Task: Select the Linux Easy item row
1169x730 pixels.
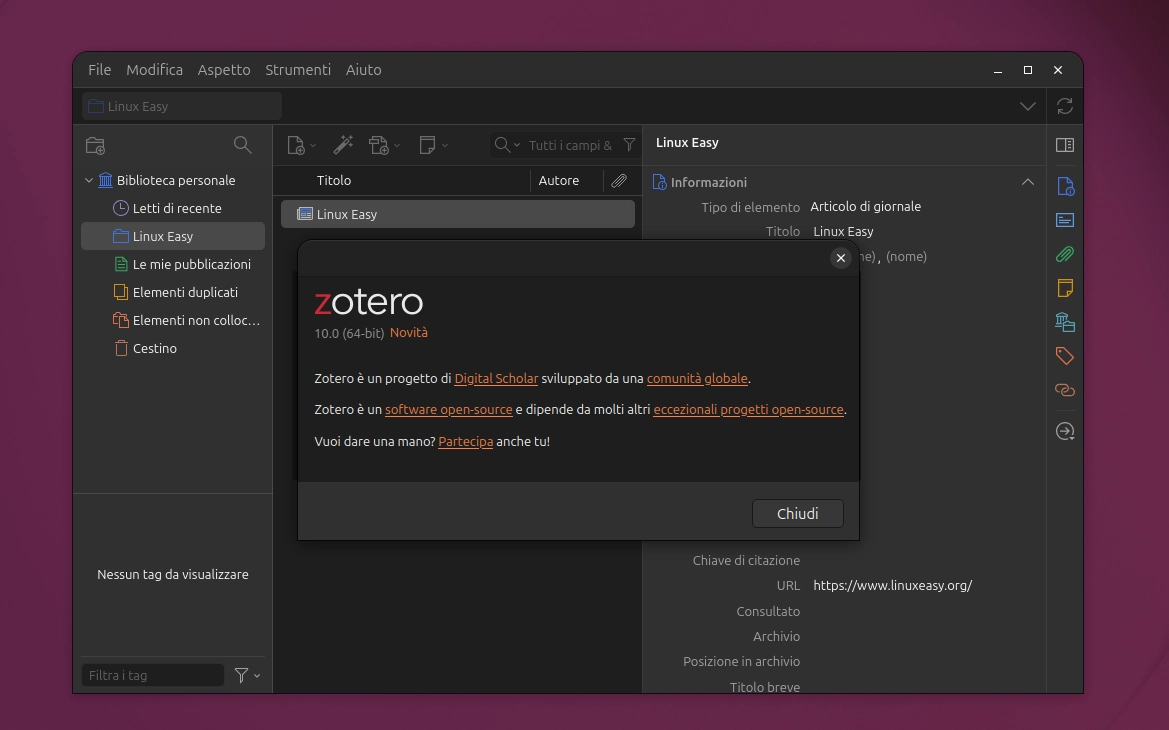Action: click(458, 214)
